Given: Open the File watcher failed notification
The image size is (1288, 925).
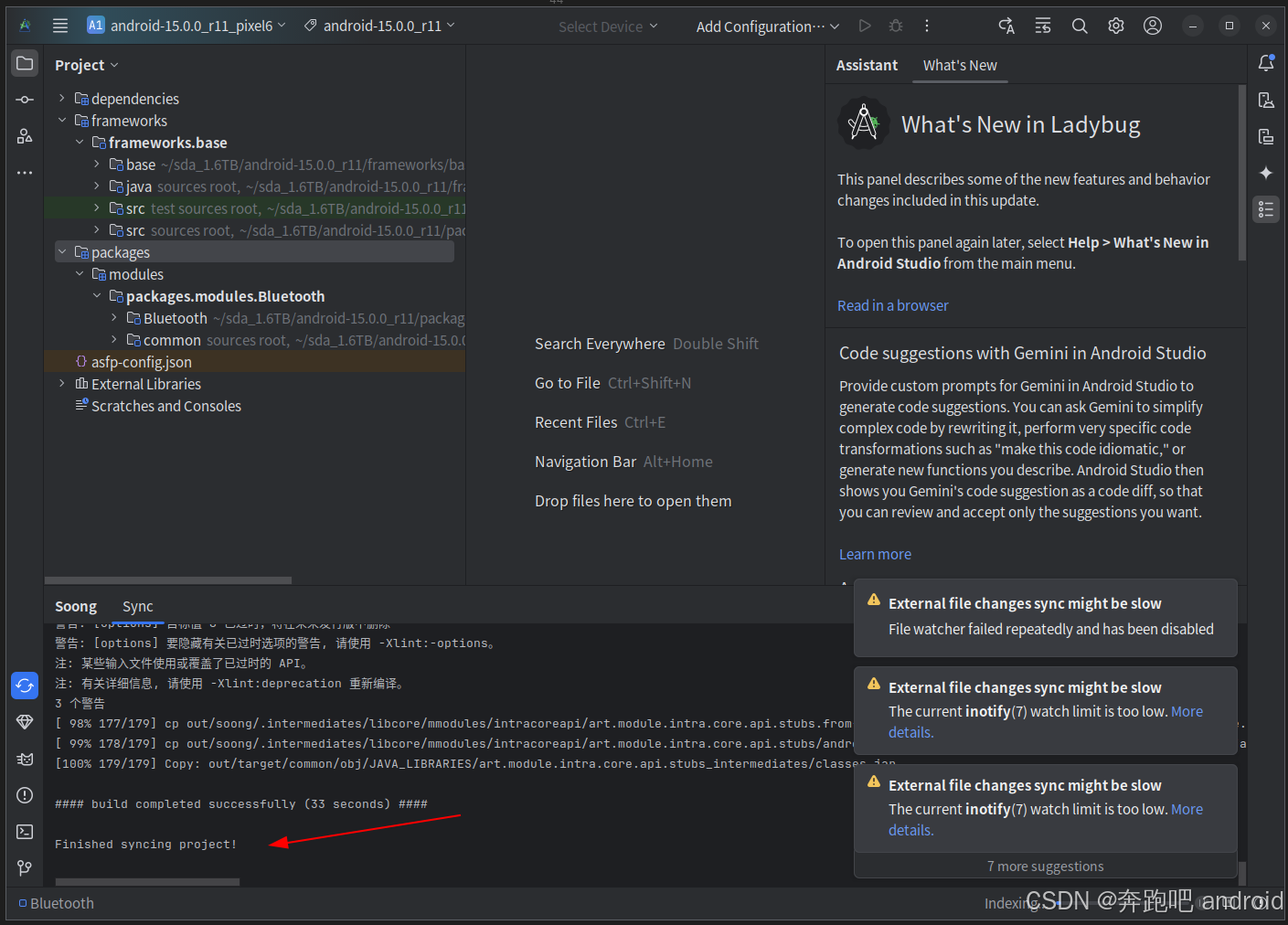Looking at the screenshot, I should 1045,617.
